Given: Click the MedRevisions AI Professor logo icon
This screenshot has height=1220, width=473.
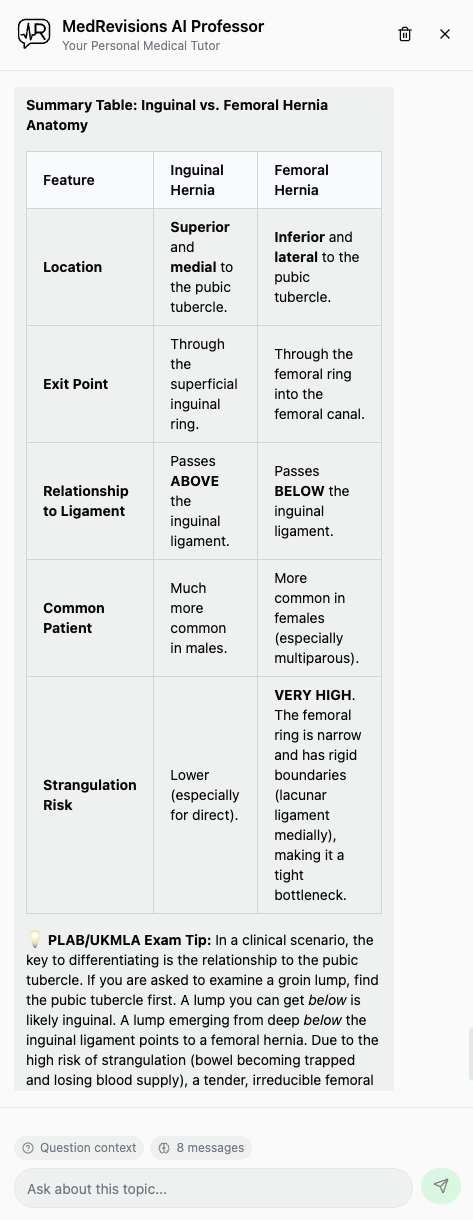Looking at the screenshot, I should (34, 34).
